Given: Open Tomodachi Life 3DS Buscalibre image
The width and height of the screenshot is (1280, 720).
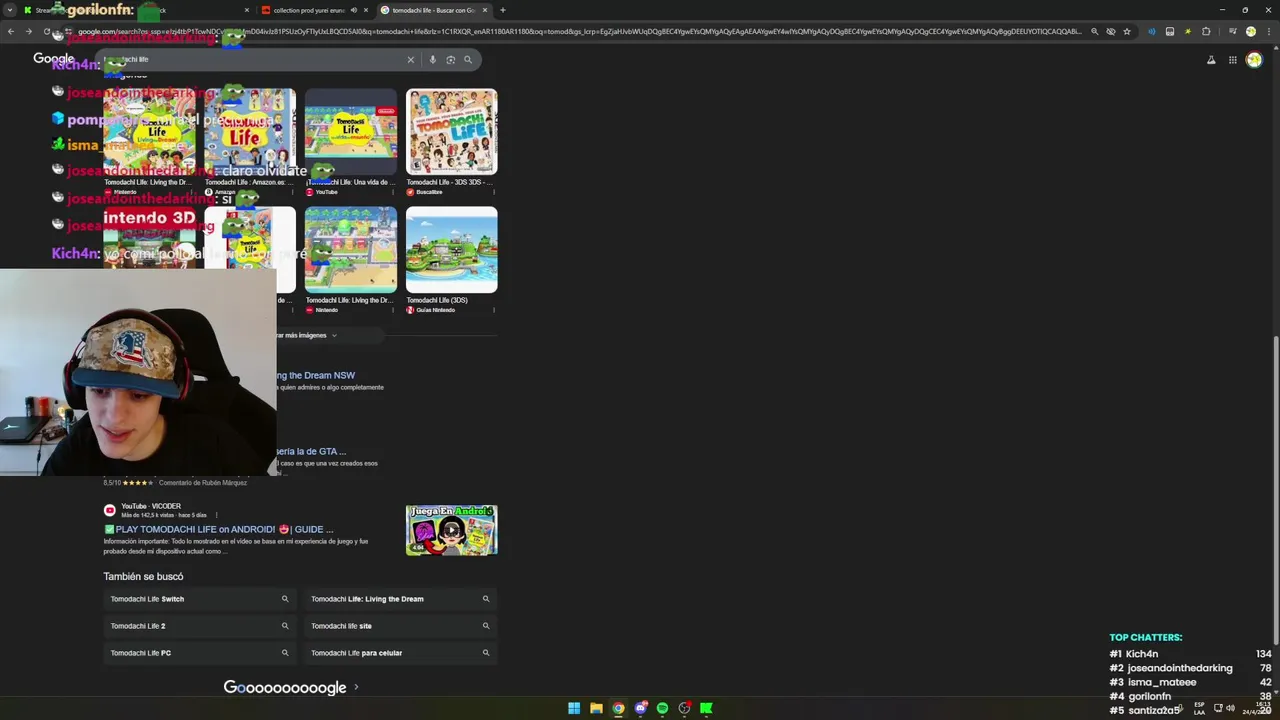Looking at the screenshot, I should tap(451, 132).
